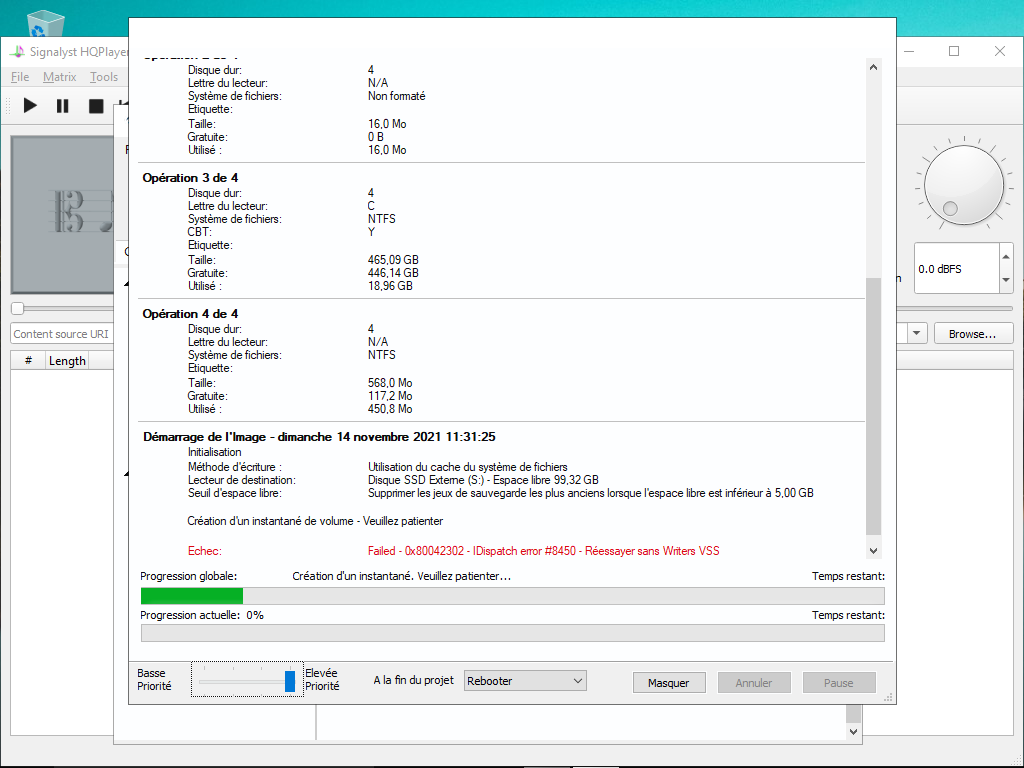Viewport: 1024px width, 768px height.
Task: Click the Pause button in backup dialog
Action: (839, 682)
